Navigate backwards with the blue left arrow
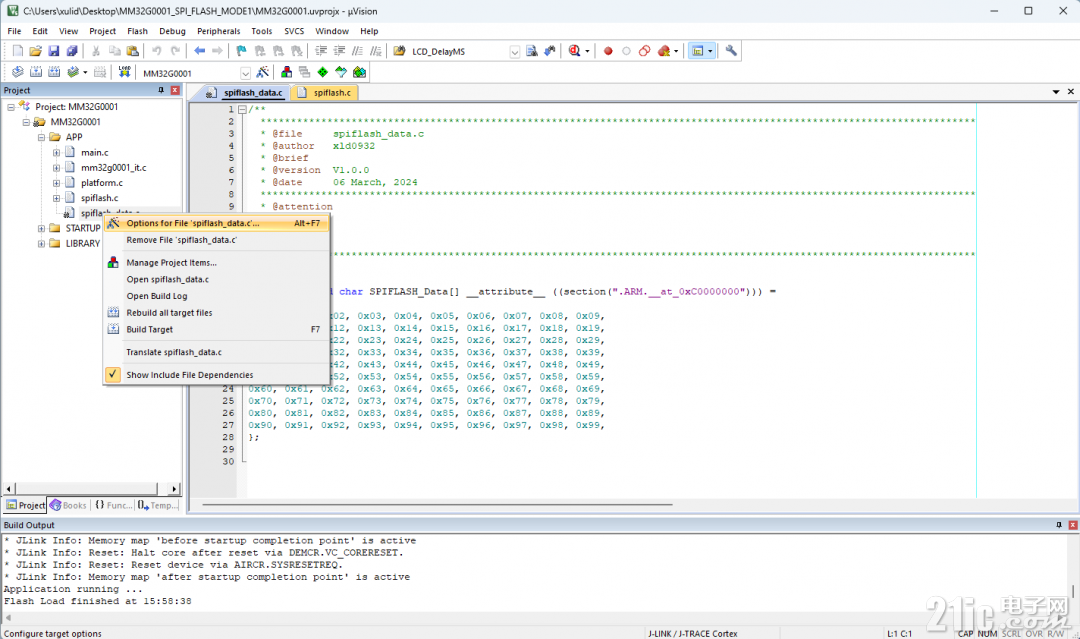This screenshot has width=1080, height=639. coord(200,51)
